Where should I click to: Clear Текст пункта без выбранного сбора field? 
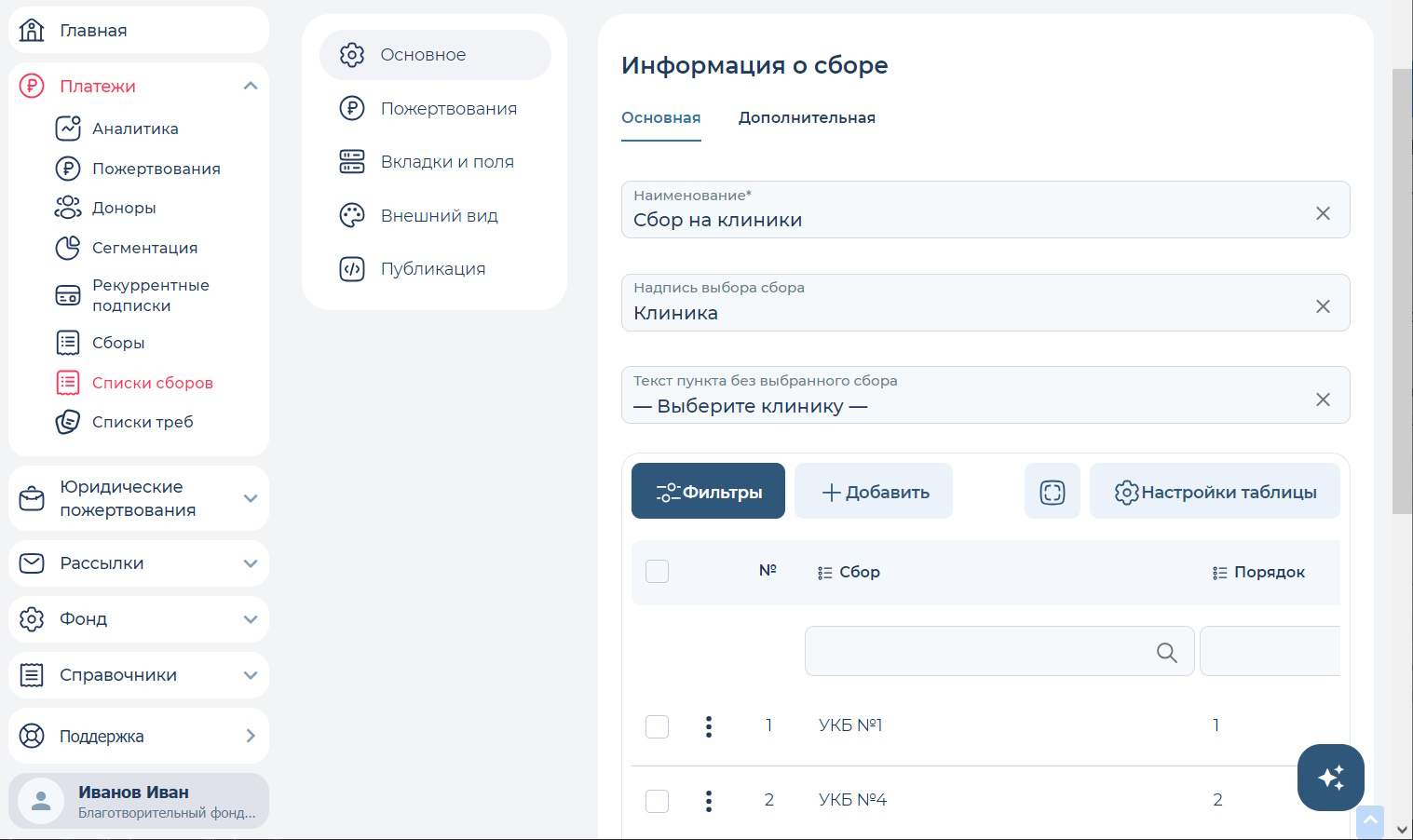pos(1323,400)
